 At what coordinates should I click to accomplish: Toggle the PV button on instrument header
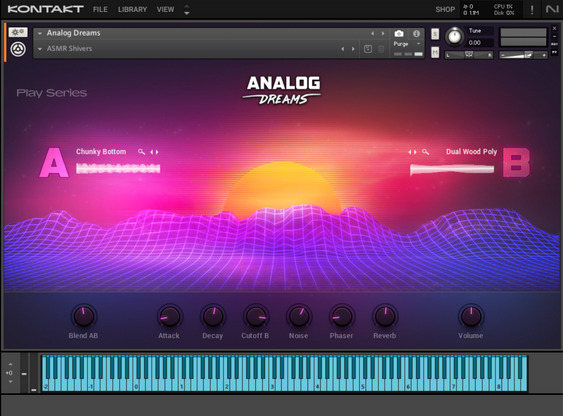(554, 52)
